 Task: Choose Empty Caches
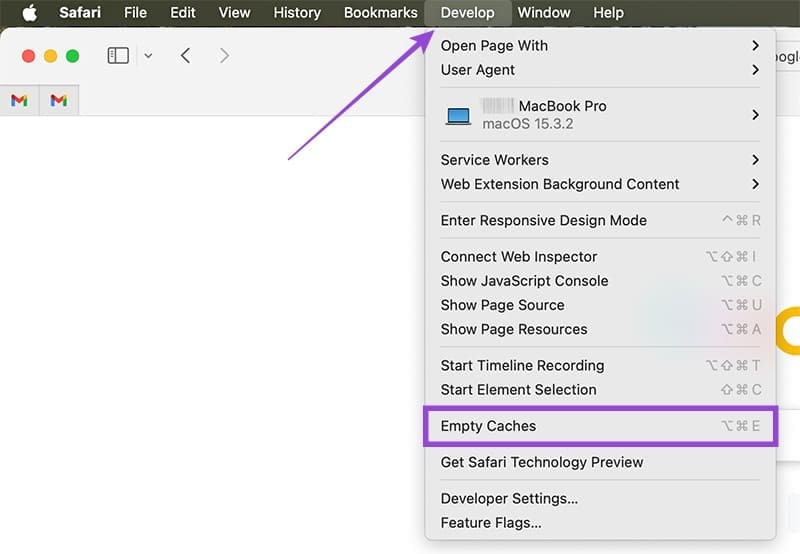pos(601,425)
